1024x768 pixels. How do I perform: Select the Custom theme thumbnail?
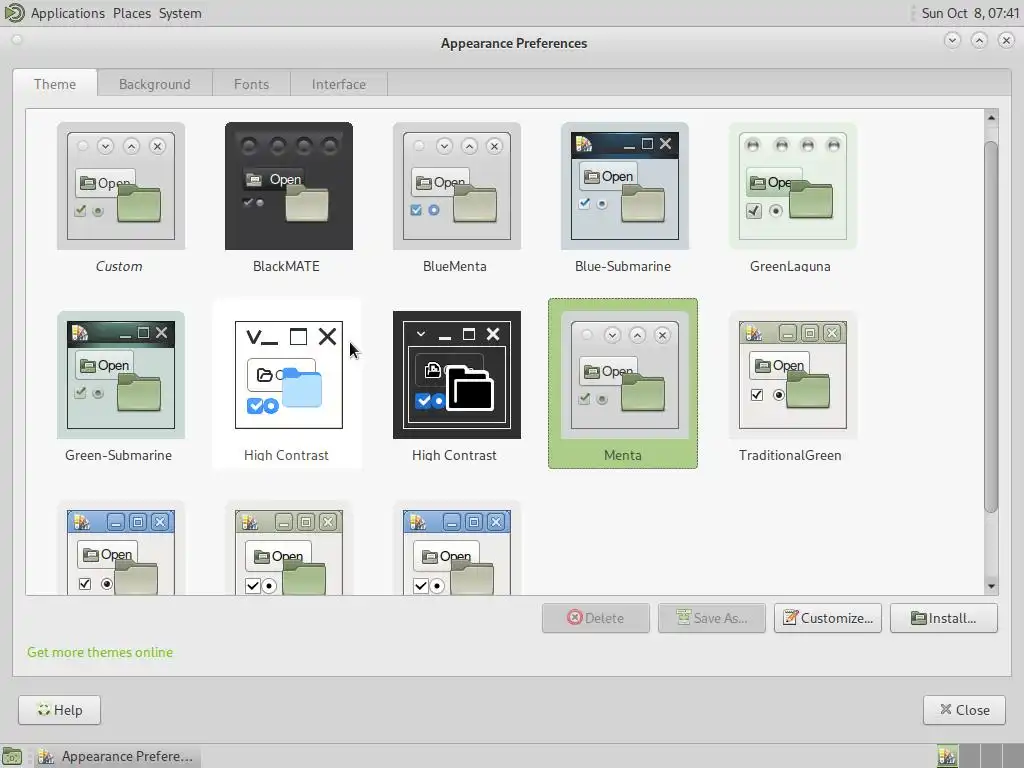[x=121, y=186]
